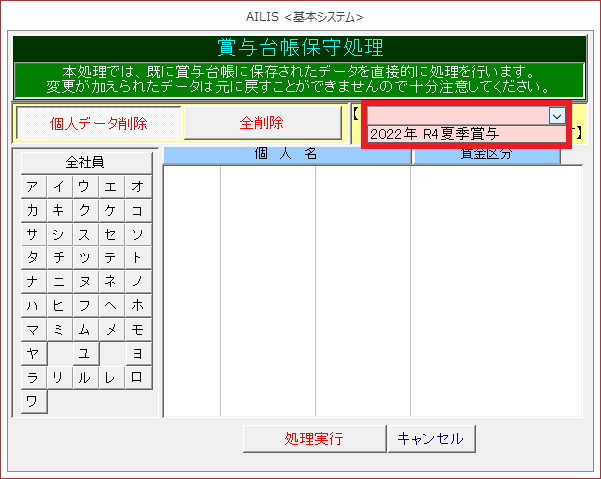Filter by the ナ kana key
The image size is (601, 479).
coord(33,281)
